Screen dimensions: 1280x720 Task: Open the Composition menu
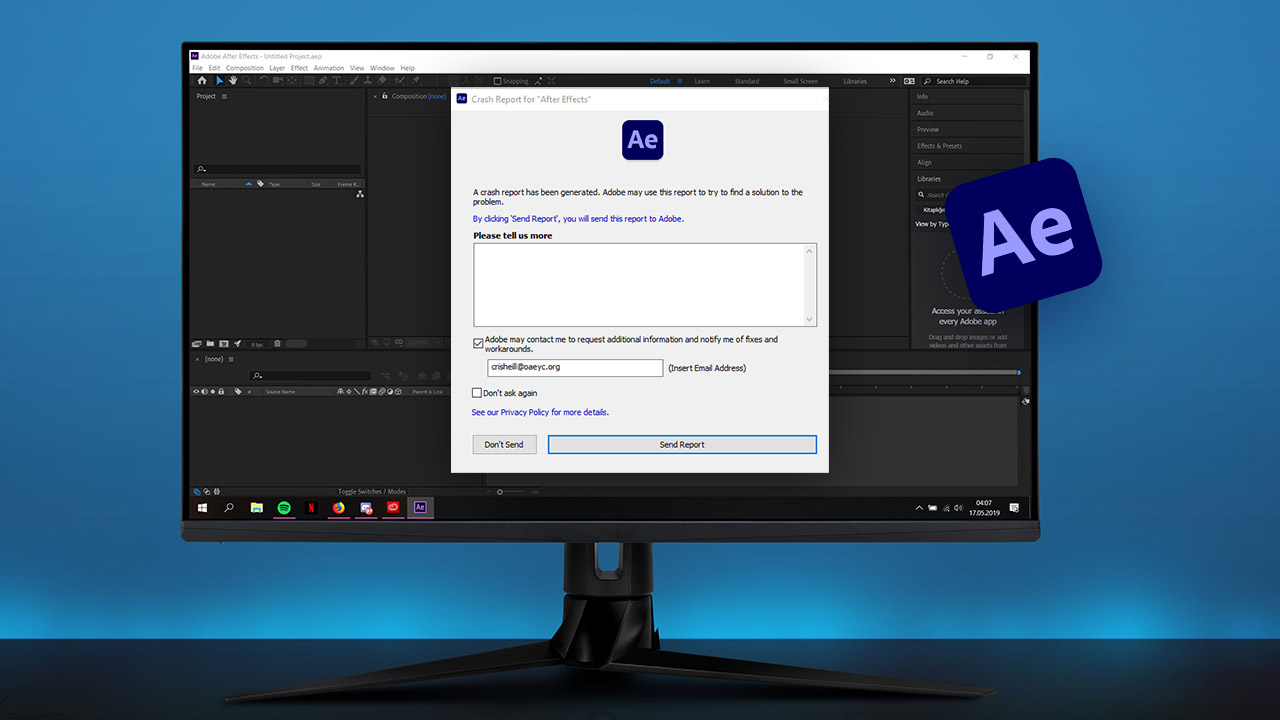point(245,68)
